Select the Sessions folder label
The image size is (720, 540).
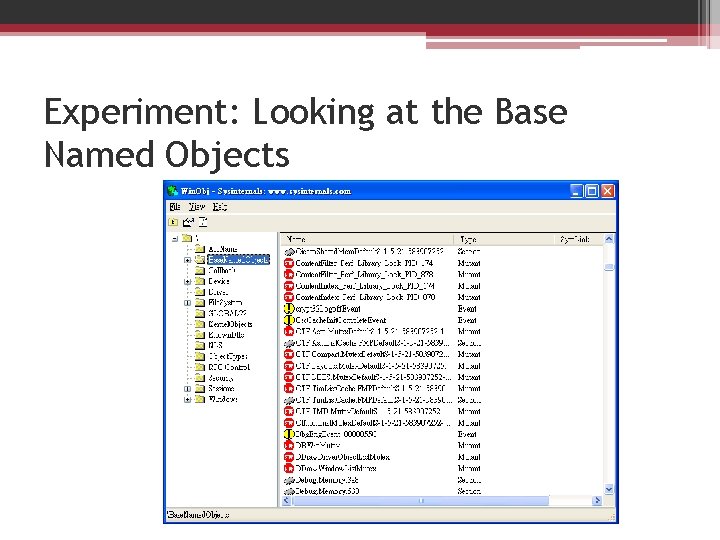click(x=221, y=388)
